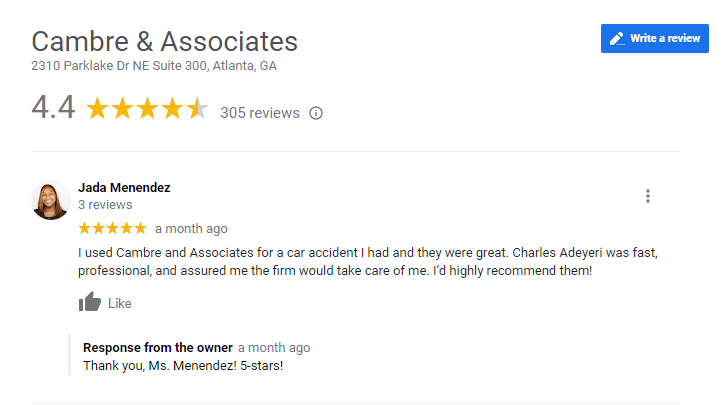Click the owner response 'a month ago' timestamp
This screenshot has height=405, width=722.
(x=274, y=348)
